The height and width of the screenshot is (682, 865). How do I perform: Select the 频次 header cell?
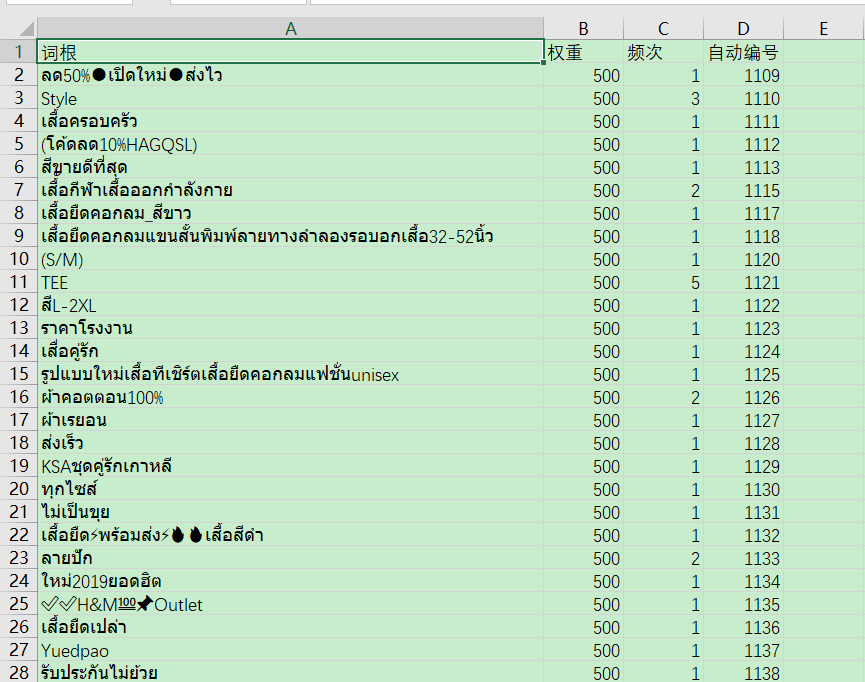coord(663,52)
